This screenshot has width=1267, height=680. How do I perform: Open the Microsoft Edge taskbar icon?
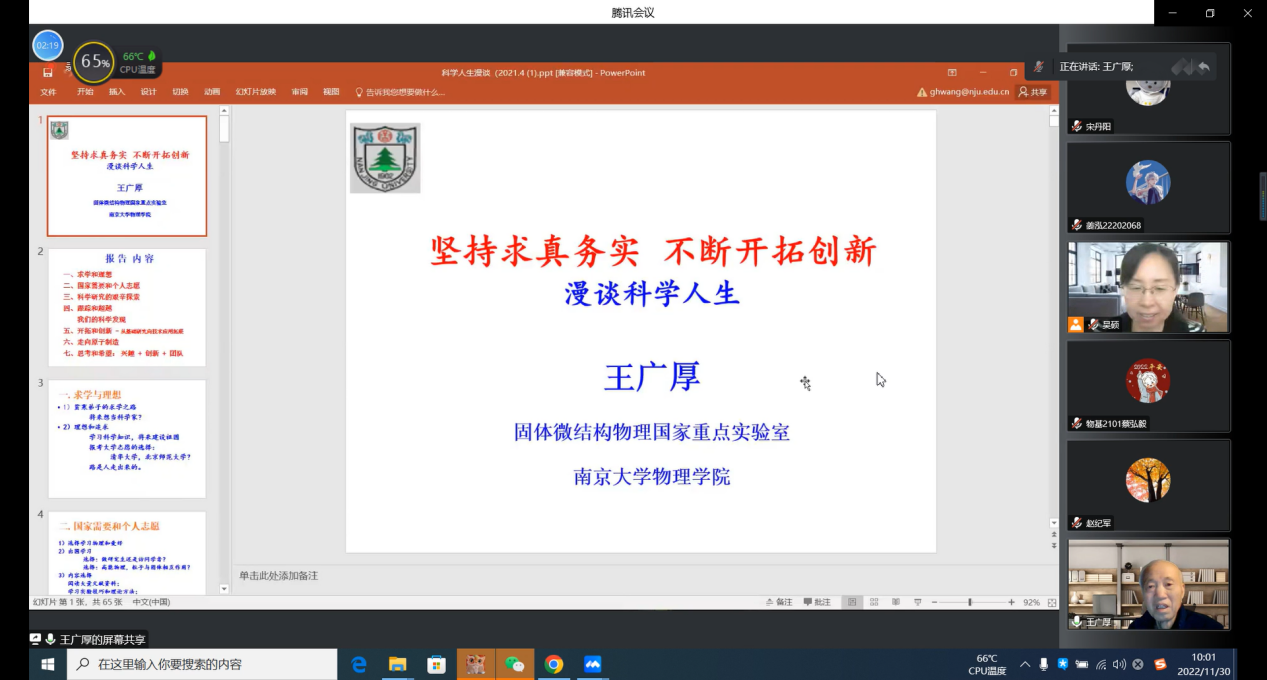point(359,664)
